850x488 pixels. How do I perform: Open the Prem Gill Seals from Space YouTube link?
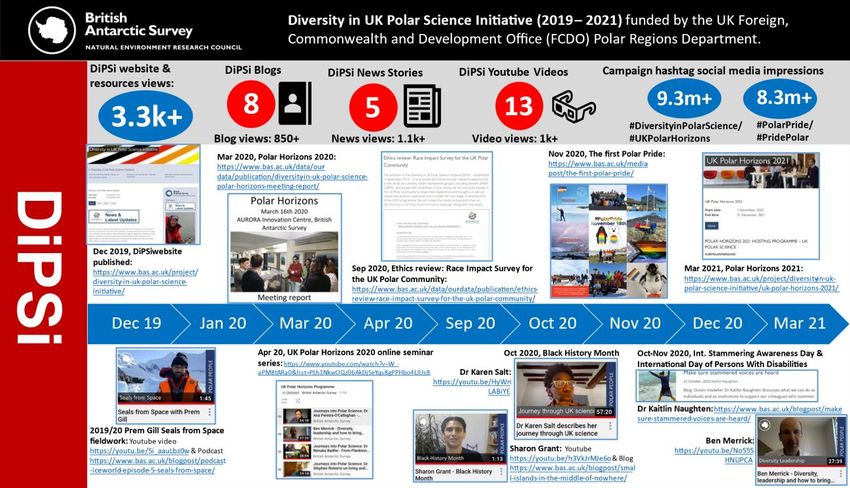[139, 451]
